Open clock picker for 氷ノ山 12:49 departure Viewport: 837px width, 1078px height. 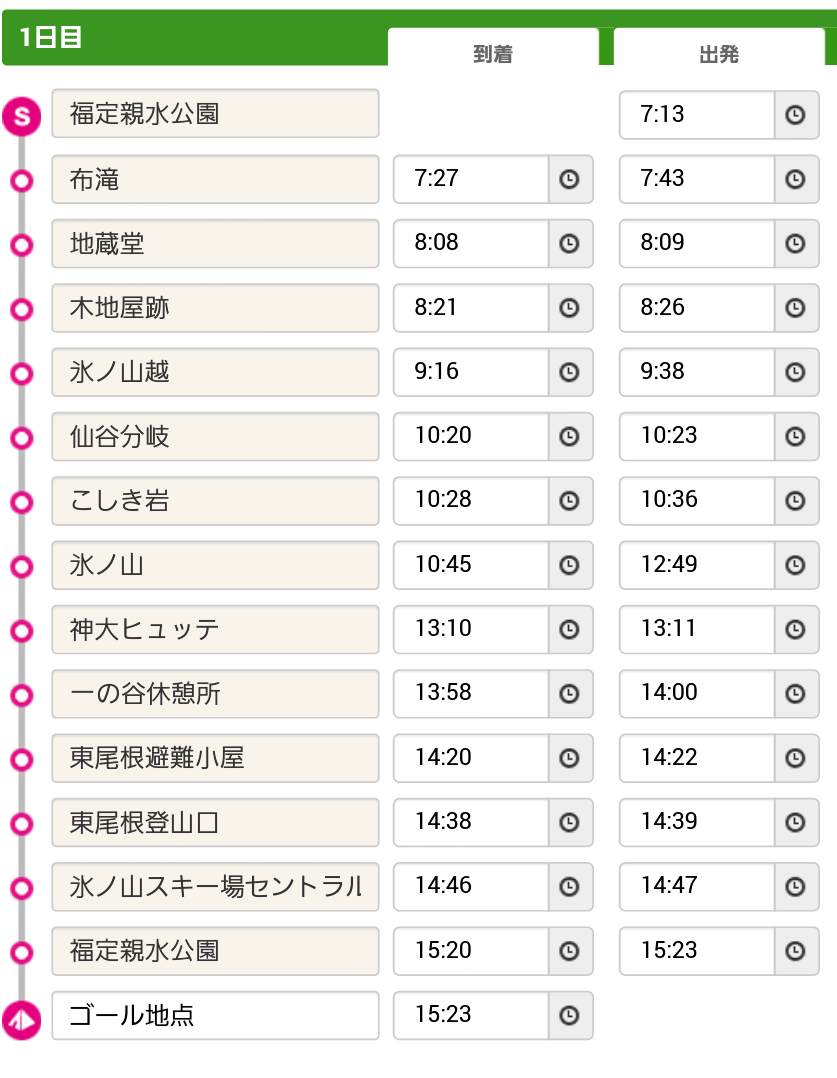796,565
